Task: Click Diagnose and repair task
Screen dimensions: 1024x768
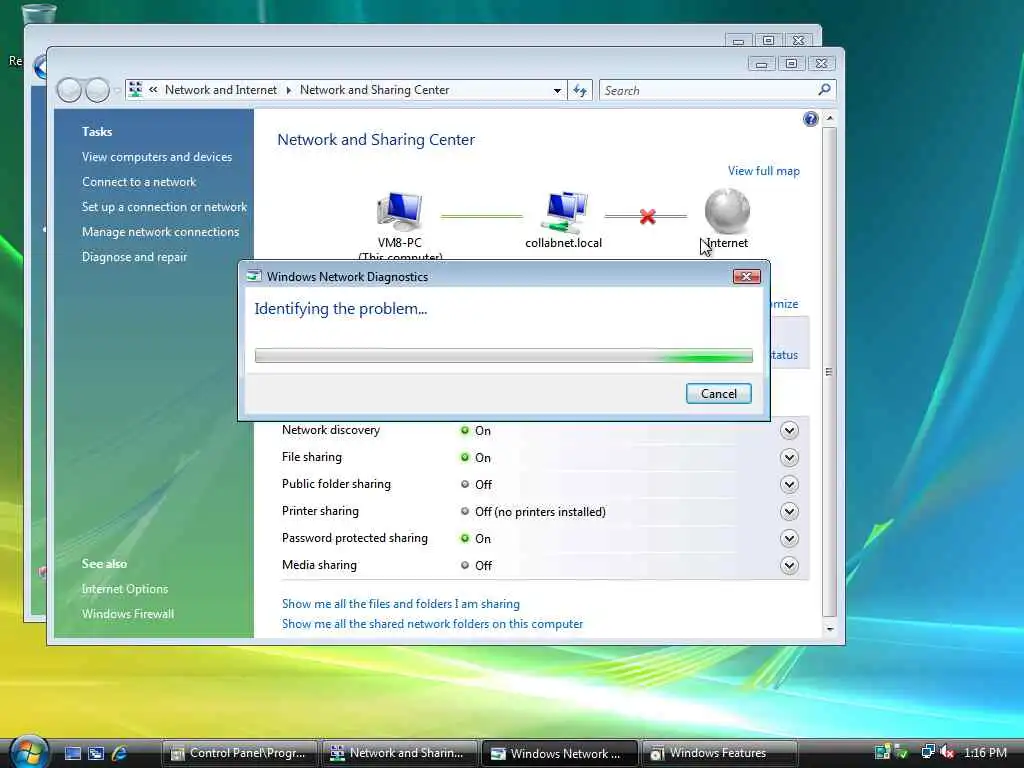Action: tap(134, 257)
